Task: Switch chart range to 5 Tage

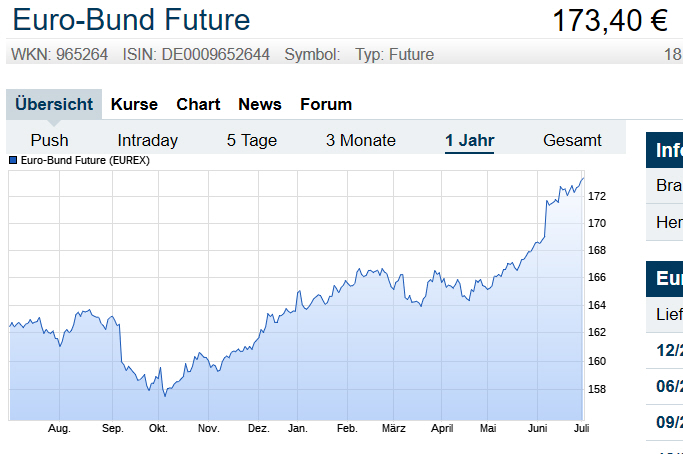Action: coord(252,140)
